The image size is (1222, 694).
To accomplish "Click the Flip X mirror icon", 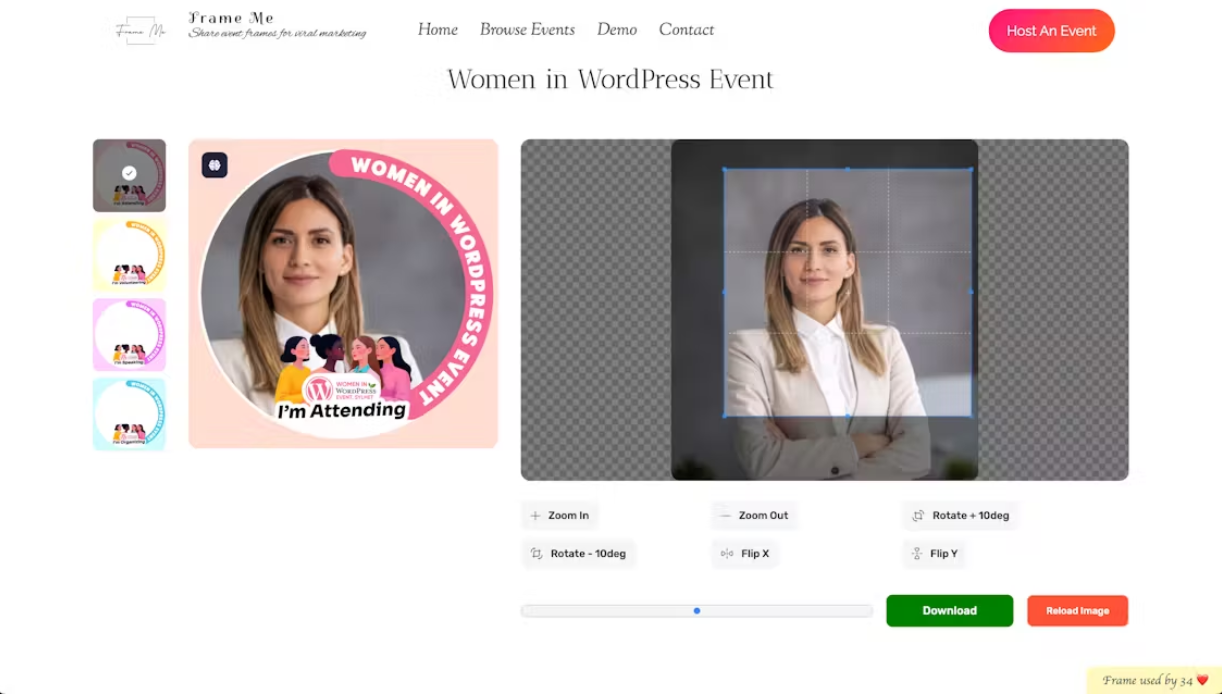I will (x=727, y=554).
